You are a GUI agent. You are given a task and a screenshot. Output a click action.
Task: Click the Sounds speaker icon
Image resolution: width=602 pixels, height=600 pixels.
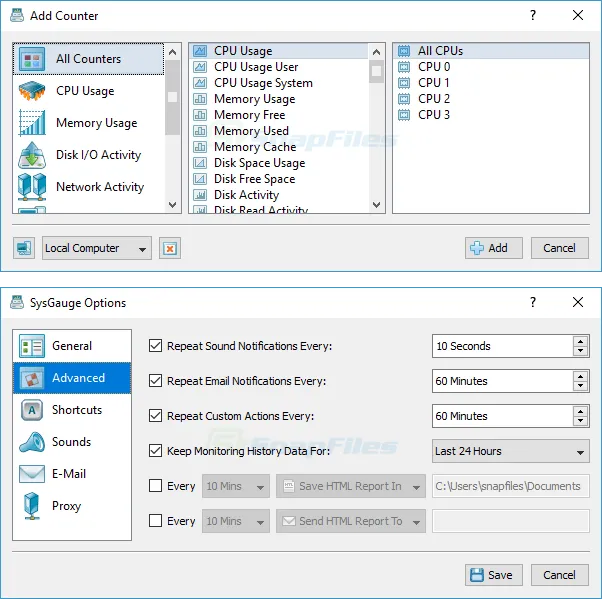pyautogui.click(x=32, y=442)
